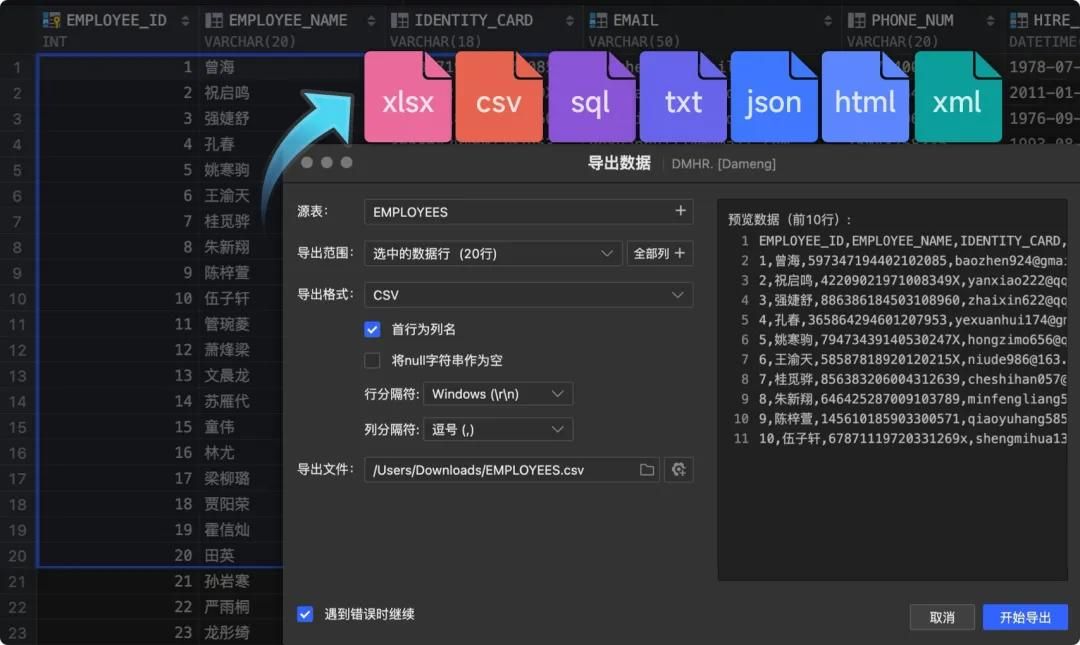Open 列分隔符 逗号 dropdown
Image resolution: width=1080 pixels, height=645 pixels.
pos(498,430)
